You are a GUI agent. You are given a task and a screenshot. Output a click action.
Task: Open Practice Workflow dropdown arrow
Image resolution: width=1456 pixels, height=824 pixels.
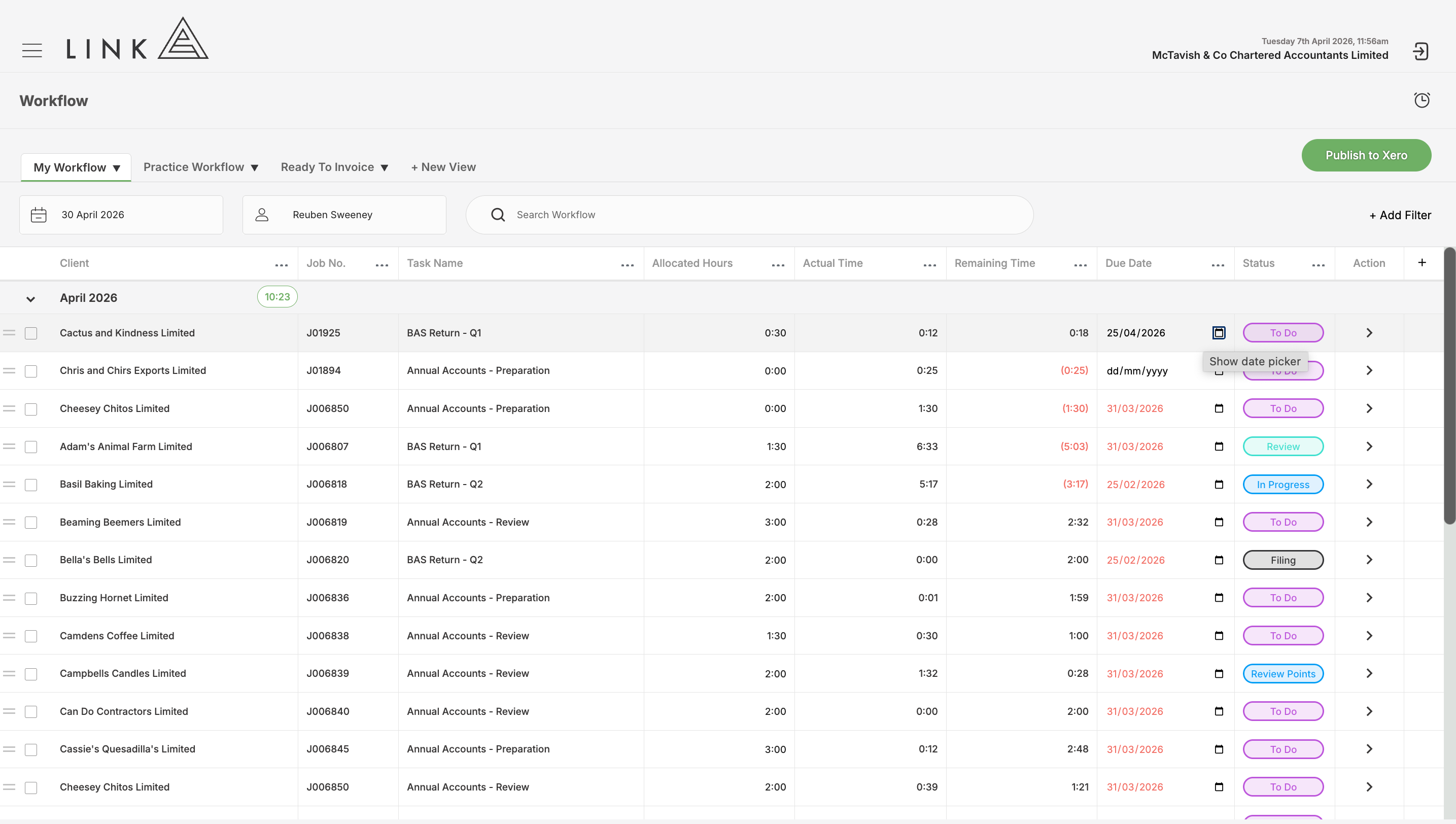(x=255, y=168)
